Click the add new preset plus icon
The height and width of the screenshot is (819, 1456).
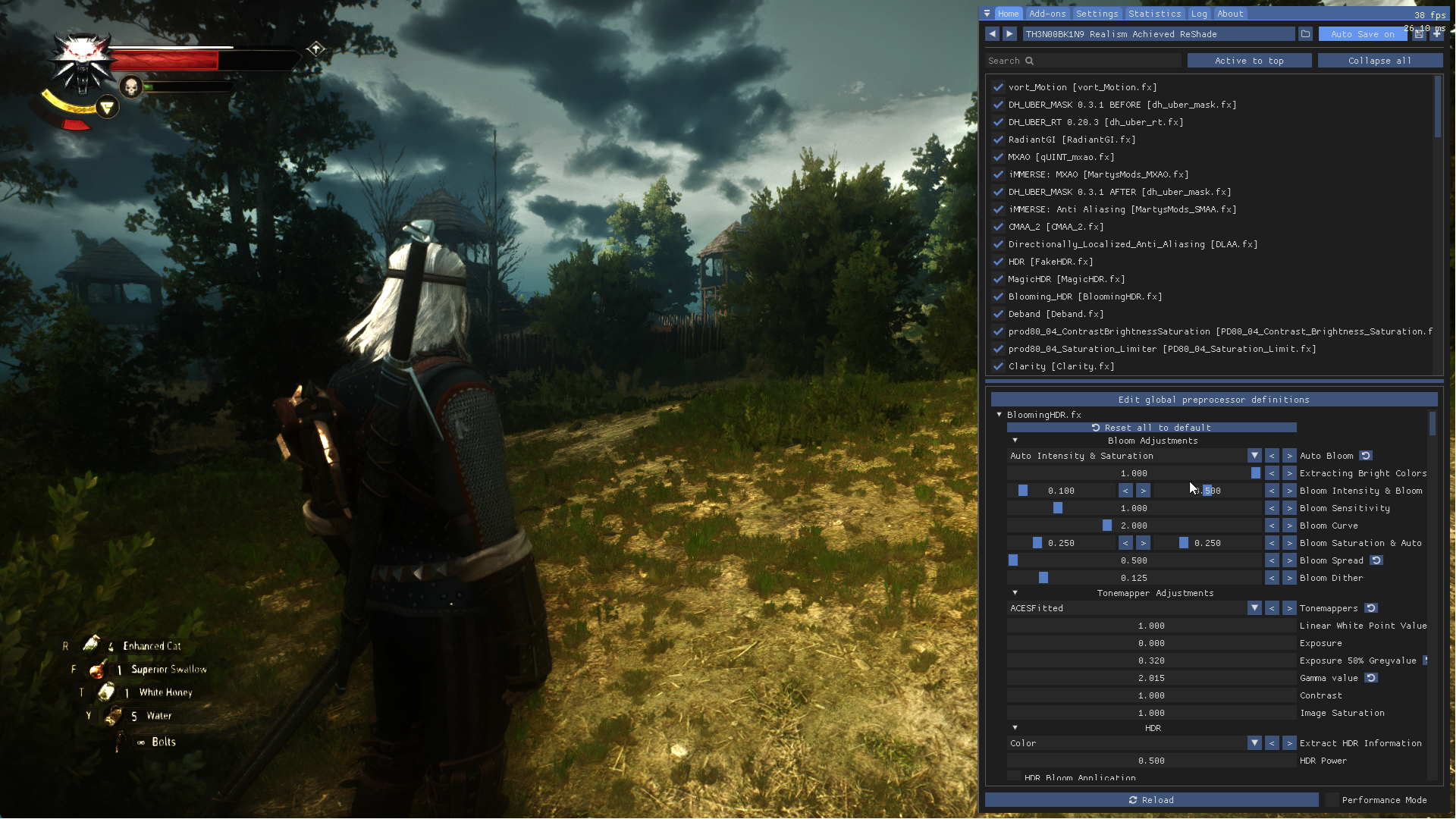pos(1436,34)
